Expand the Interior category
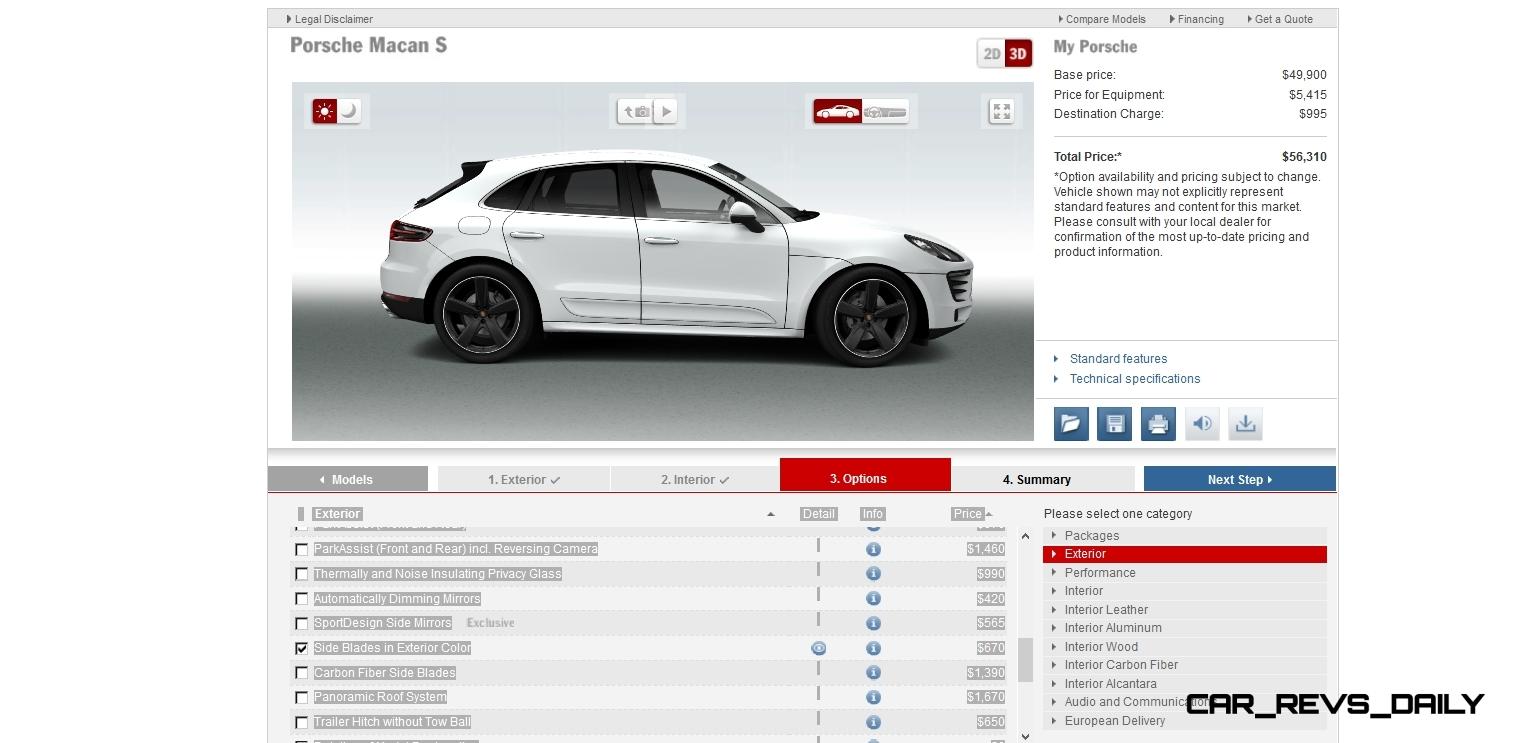 tap(1184, 591)
